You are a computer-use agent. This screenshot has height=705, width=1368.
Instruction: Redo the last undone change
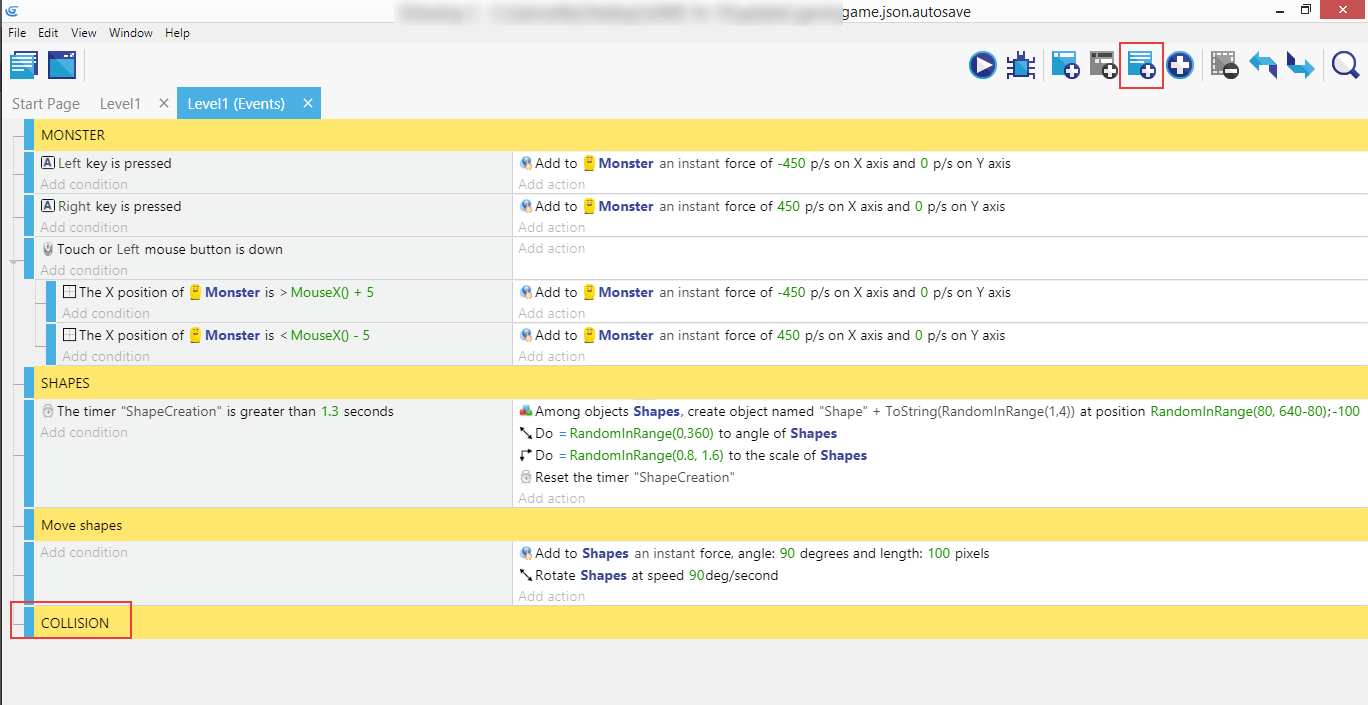(x=1300, y=66)
